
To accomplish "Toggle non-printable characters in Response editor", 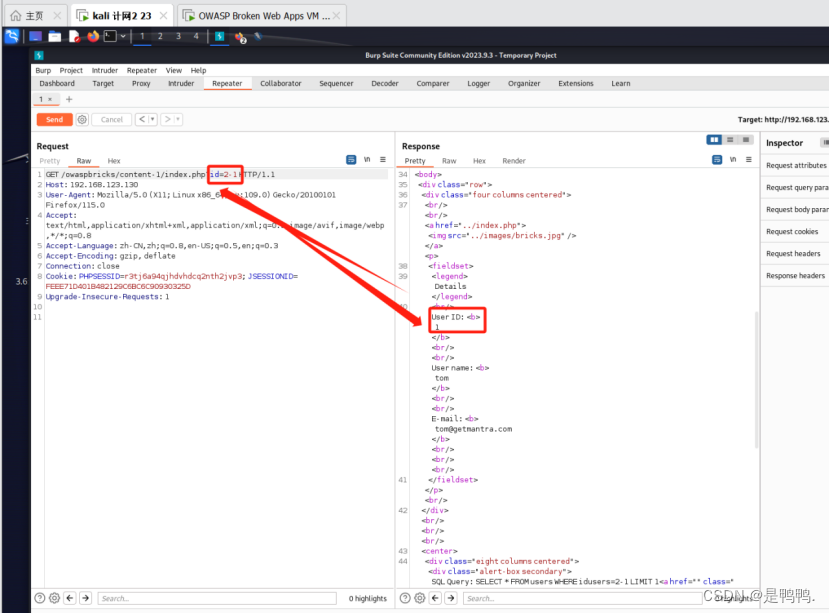I will [x=733, y=160].
